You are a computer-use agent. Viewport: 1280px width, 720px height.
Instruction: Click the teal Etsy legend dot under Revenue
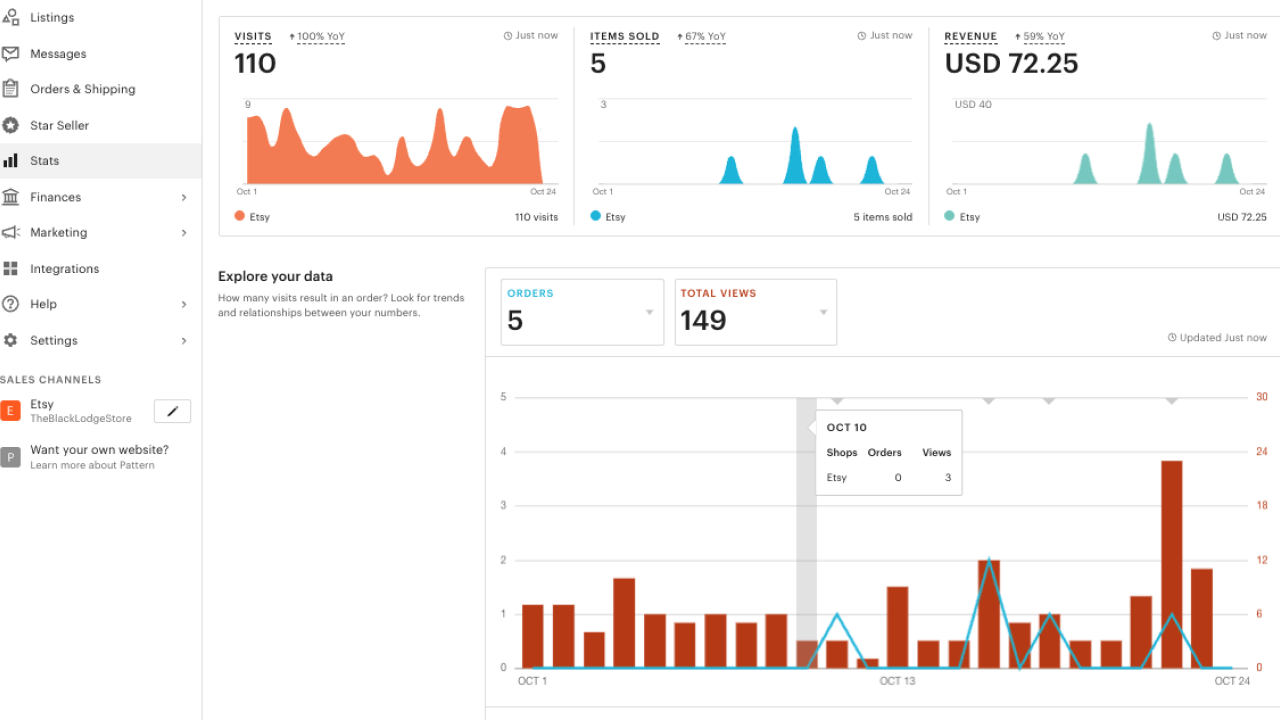[x=949, y=216]
